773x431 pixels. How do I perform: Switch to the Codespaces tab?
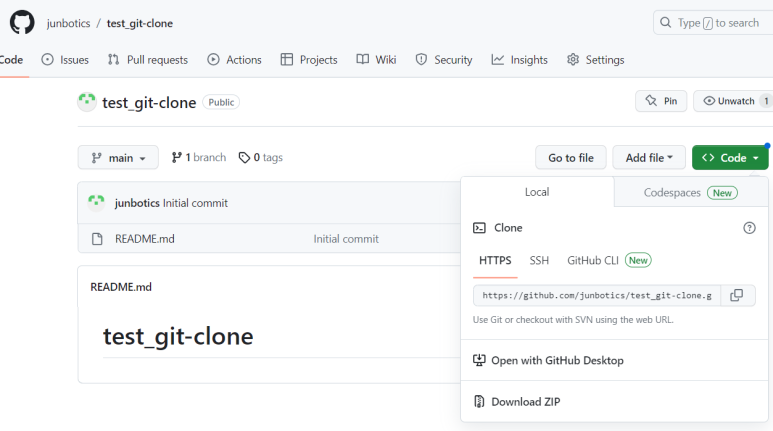pos(691,192)
